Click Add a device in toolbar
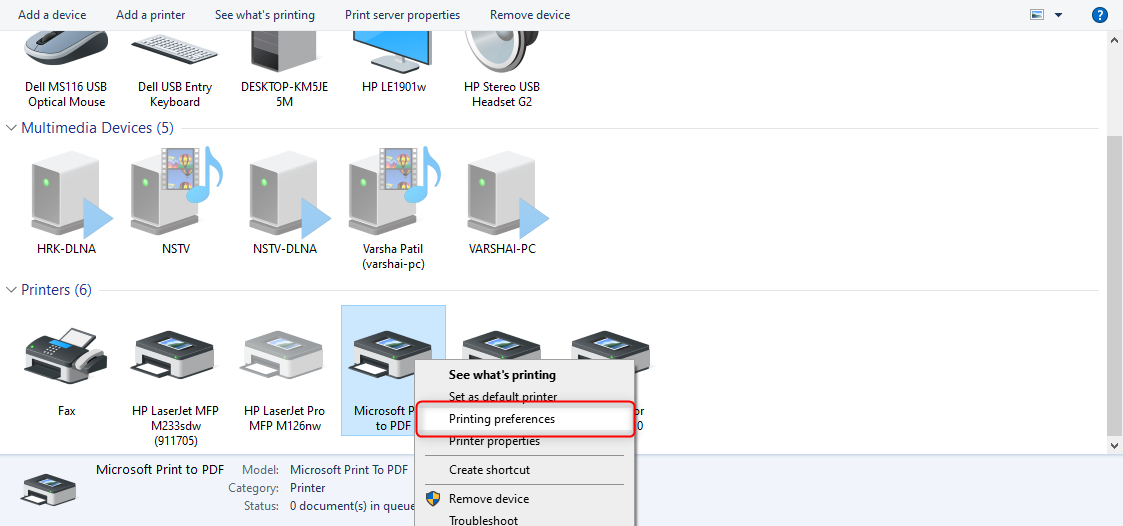The width and height of the screenshot is (1123, 526). [52, 15]
